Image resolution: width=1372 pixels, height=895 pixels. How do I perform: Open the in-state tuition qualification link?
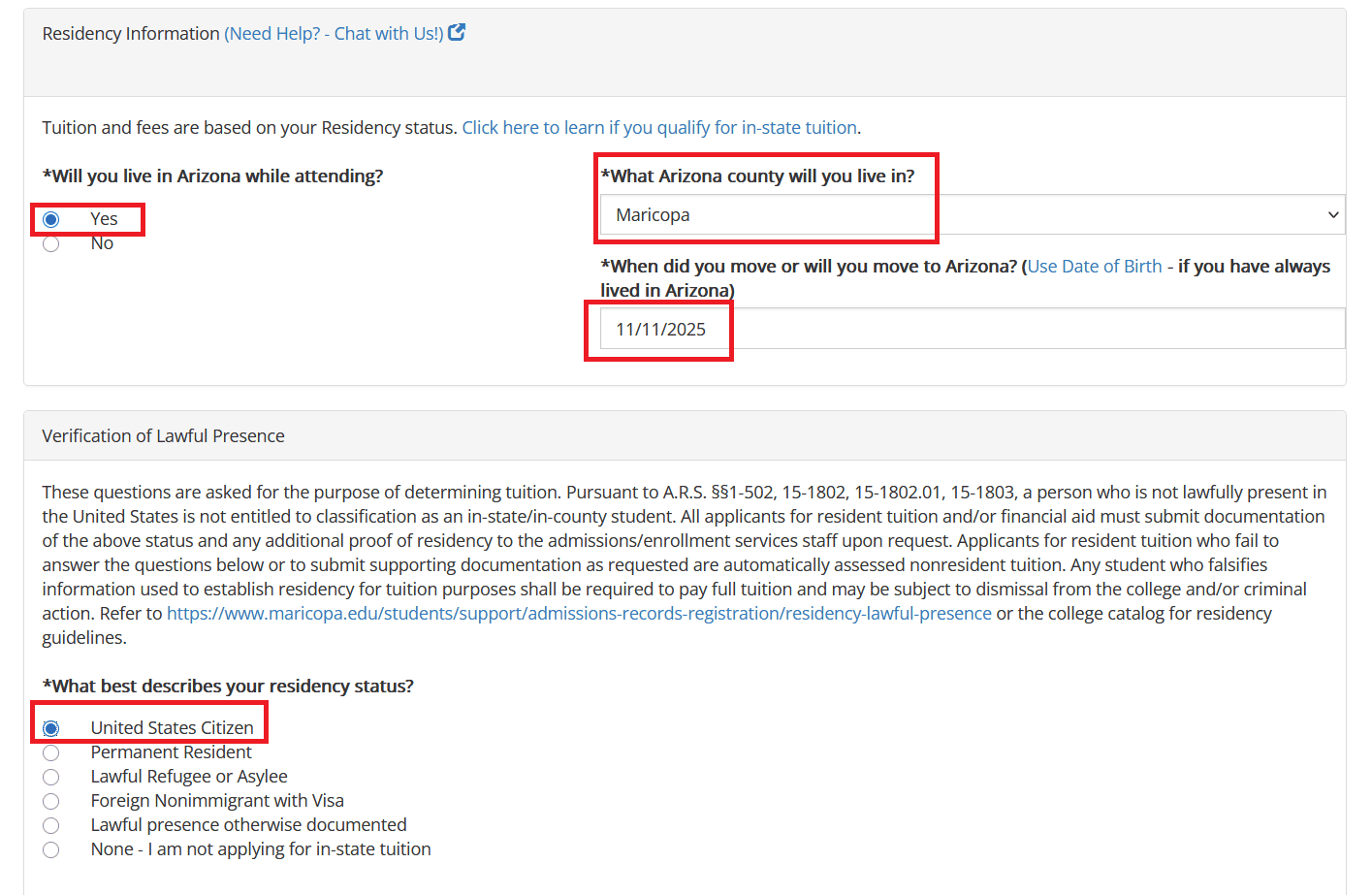659,128
